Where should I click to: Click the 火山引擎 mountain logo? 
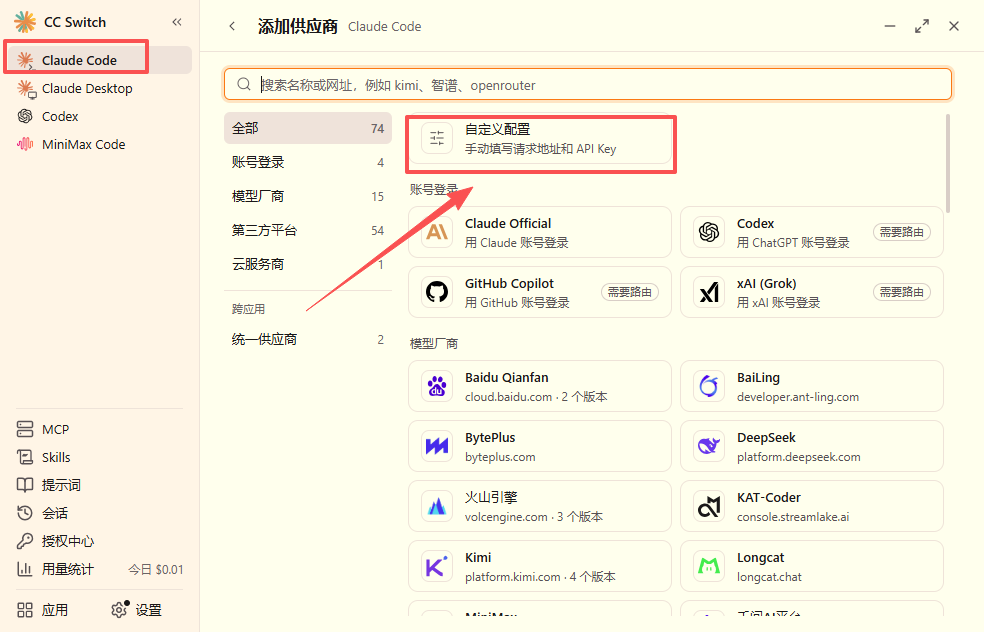pyautogui.click(x=437, y=506)
